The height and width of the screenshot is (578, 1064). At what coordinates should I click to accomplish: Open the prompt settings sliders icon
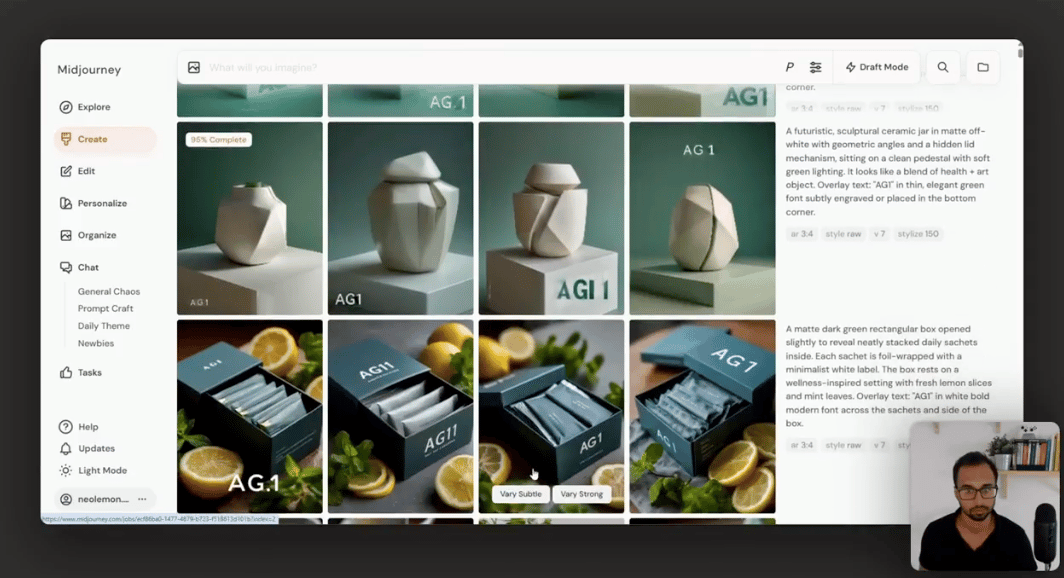coord(816,67)
